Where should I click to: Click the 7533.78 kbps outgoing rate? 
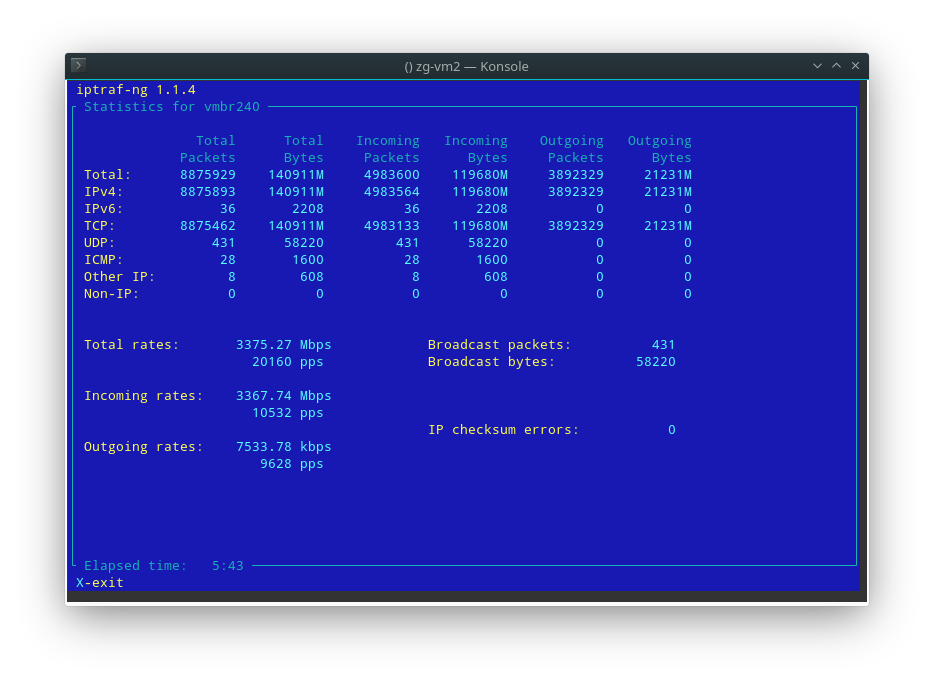[284, 447]
